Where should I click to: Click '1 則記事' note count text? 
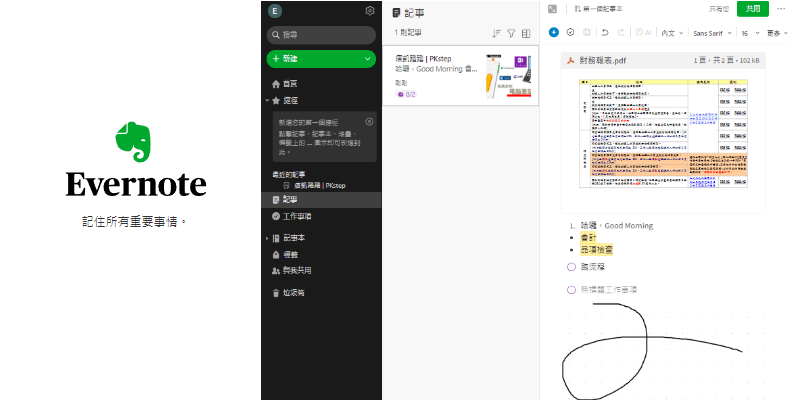(408, 33)
